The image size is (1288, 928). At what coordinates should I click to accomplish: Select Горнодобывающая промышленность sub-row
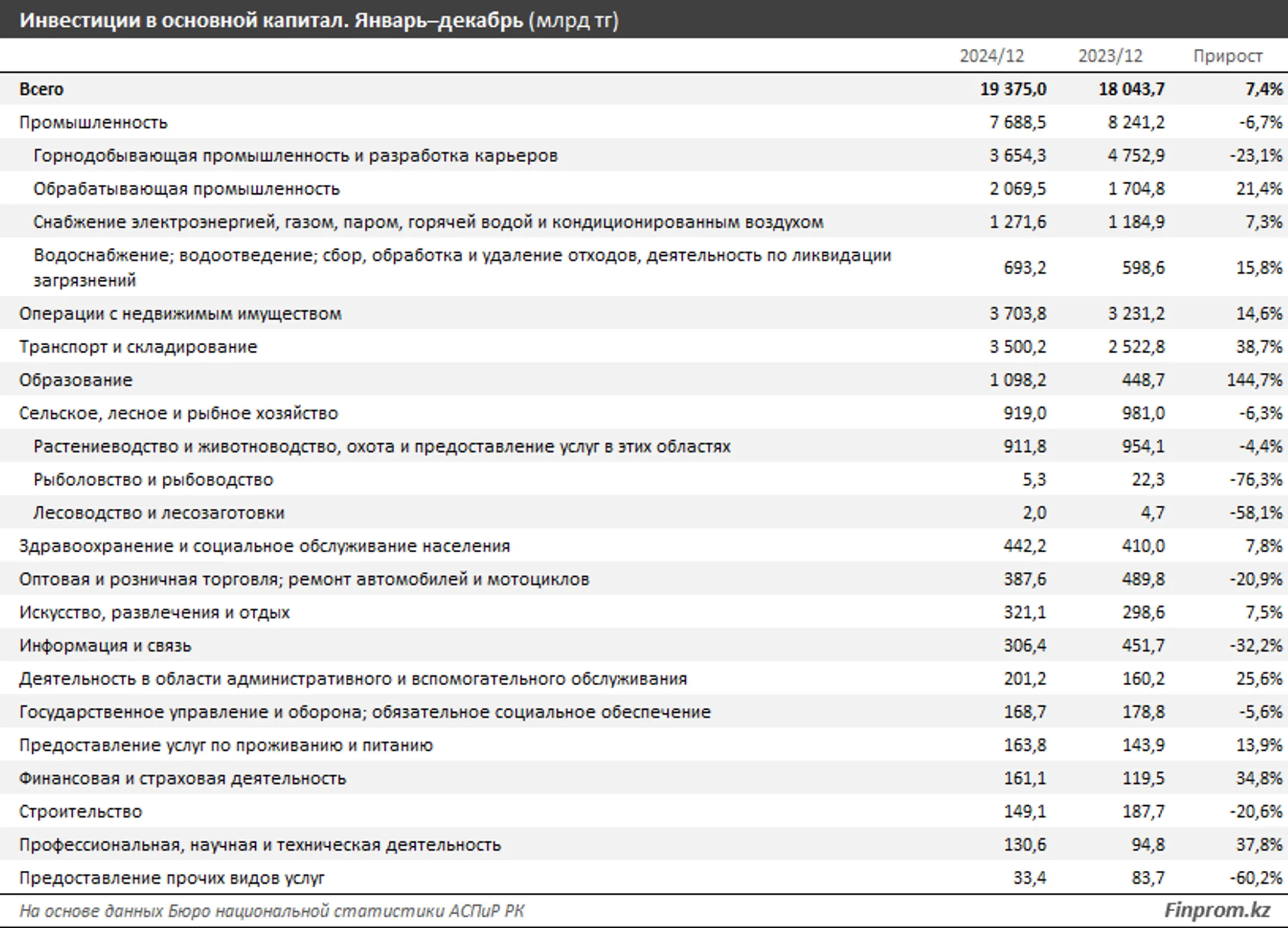(x=644, y=156)
